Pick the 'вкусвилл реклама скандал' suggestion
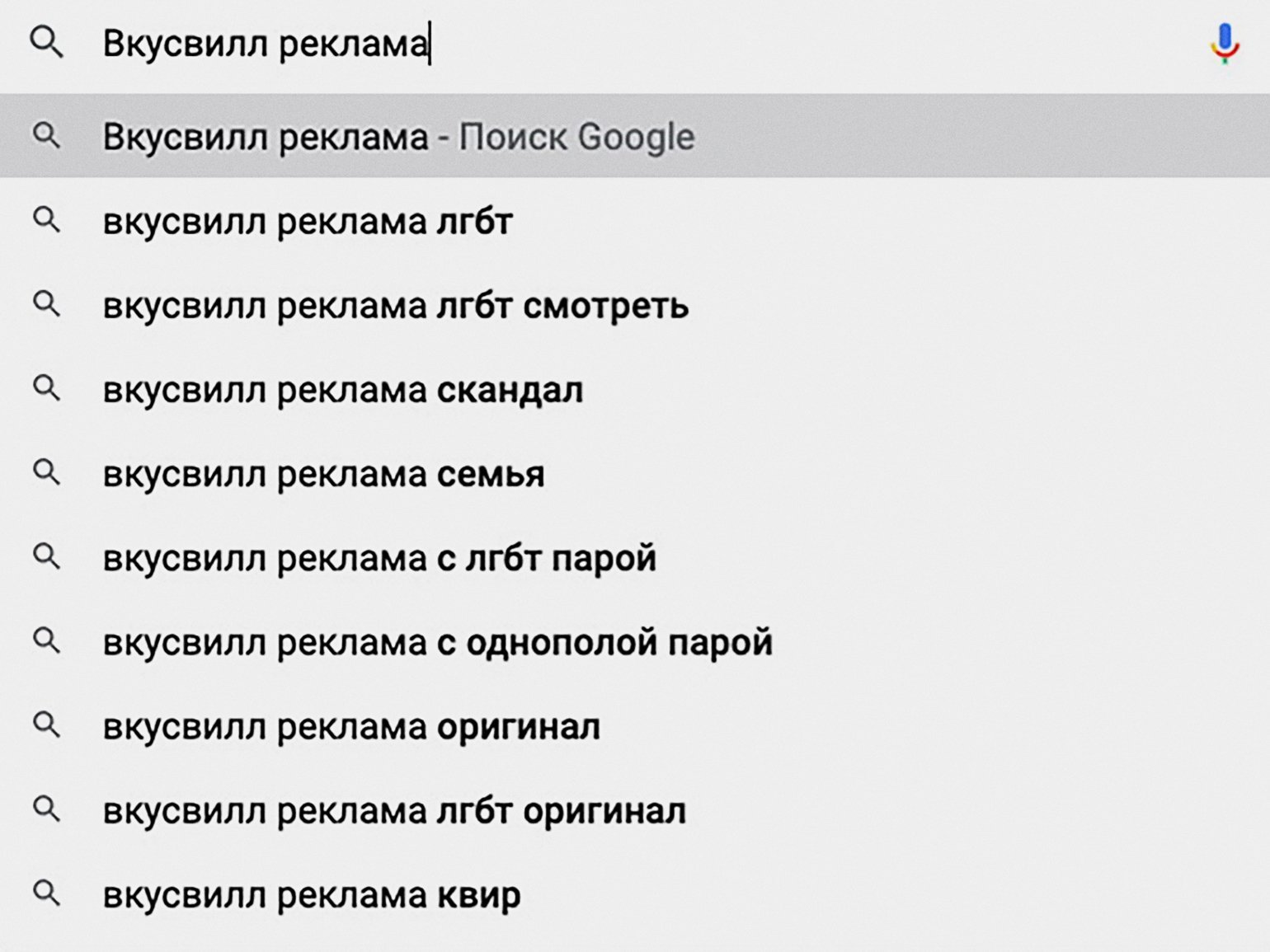This screenshot has height=952, width=1270. point(635,389)
